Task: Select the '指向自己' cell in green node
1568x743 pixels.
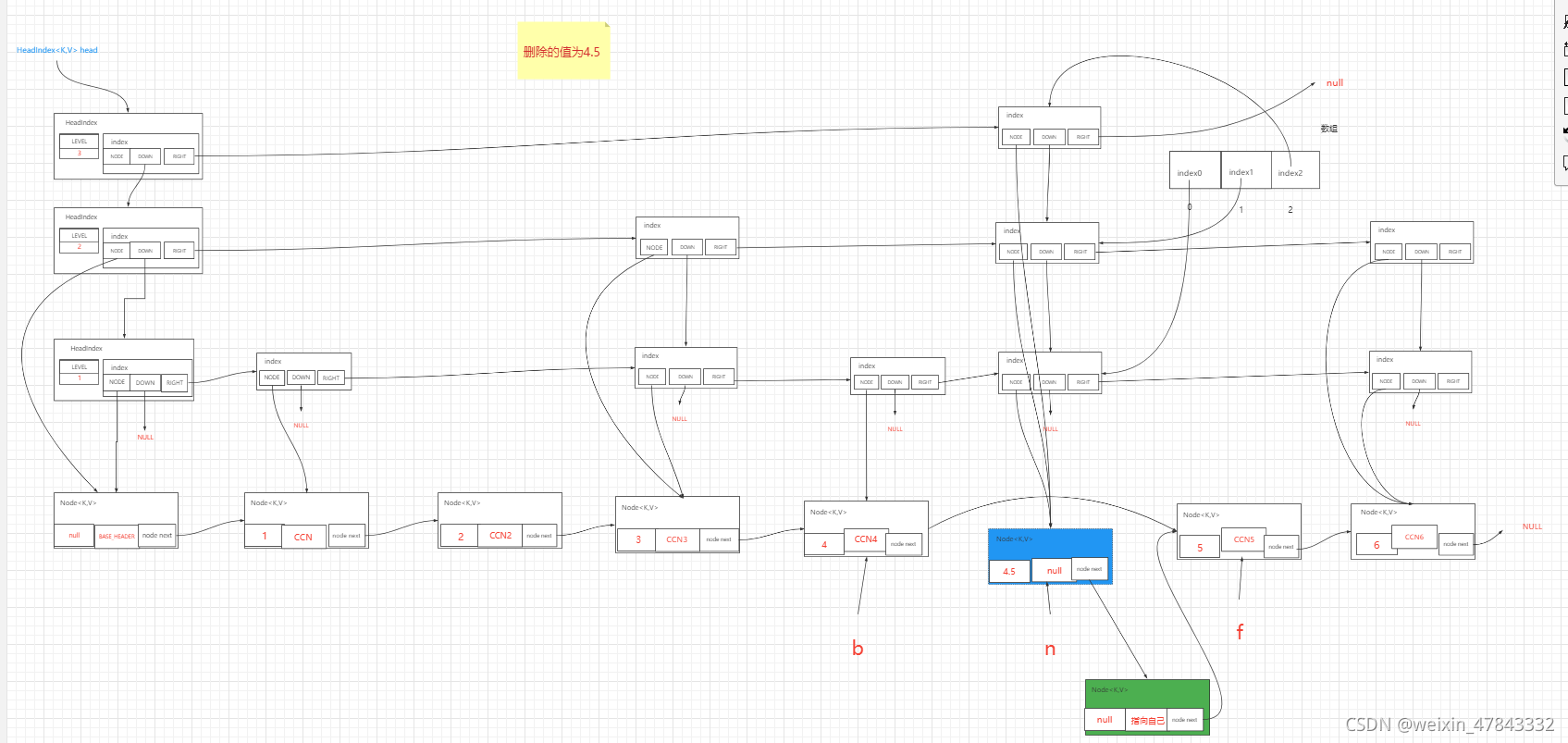Action: pos(1147,720)
